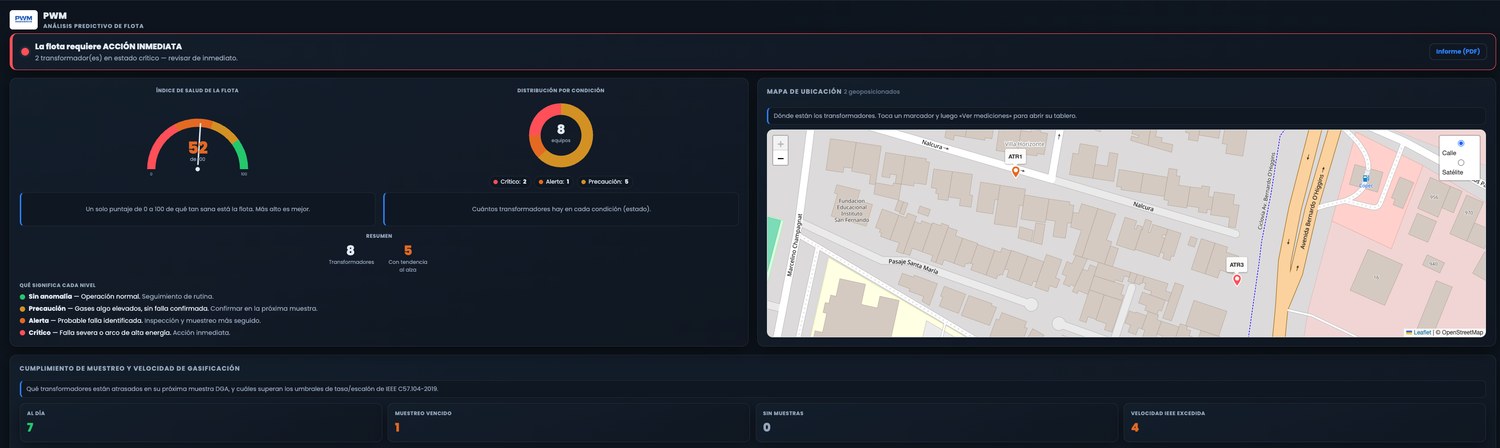Click the Alerta: 1 legend item
Viewport: 1500px width, 448px height.
(x=554, y=182)
